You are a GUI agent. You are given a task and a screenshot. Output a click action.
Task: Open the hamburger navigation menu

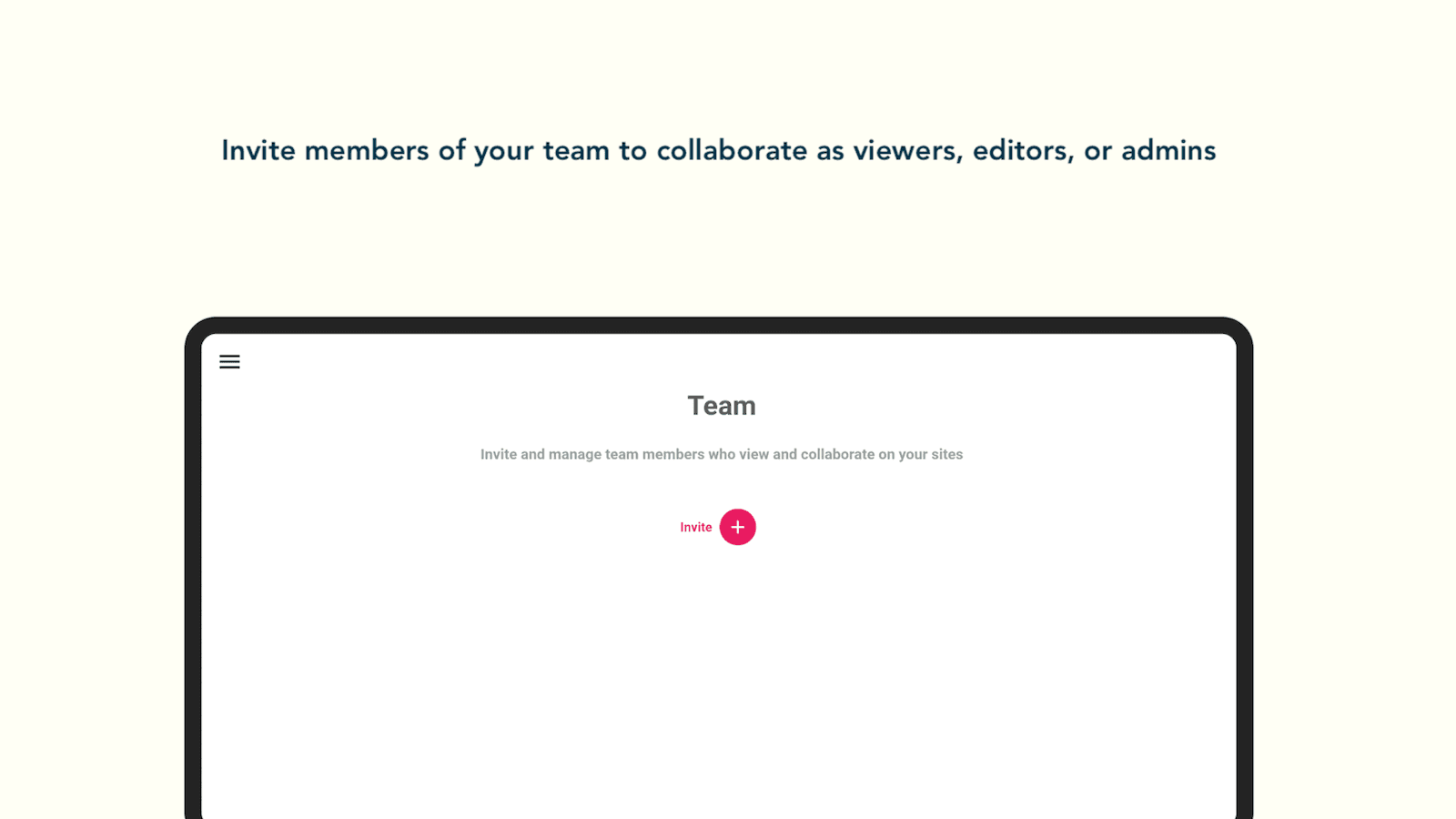[x=229, y=362]
